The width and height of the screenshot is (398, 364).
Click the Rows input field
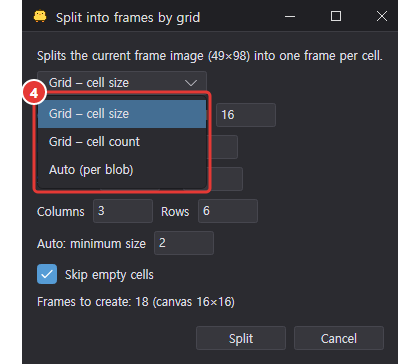(x=228, y=211)
